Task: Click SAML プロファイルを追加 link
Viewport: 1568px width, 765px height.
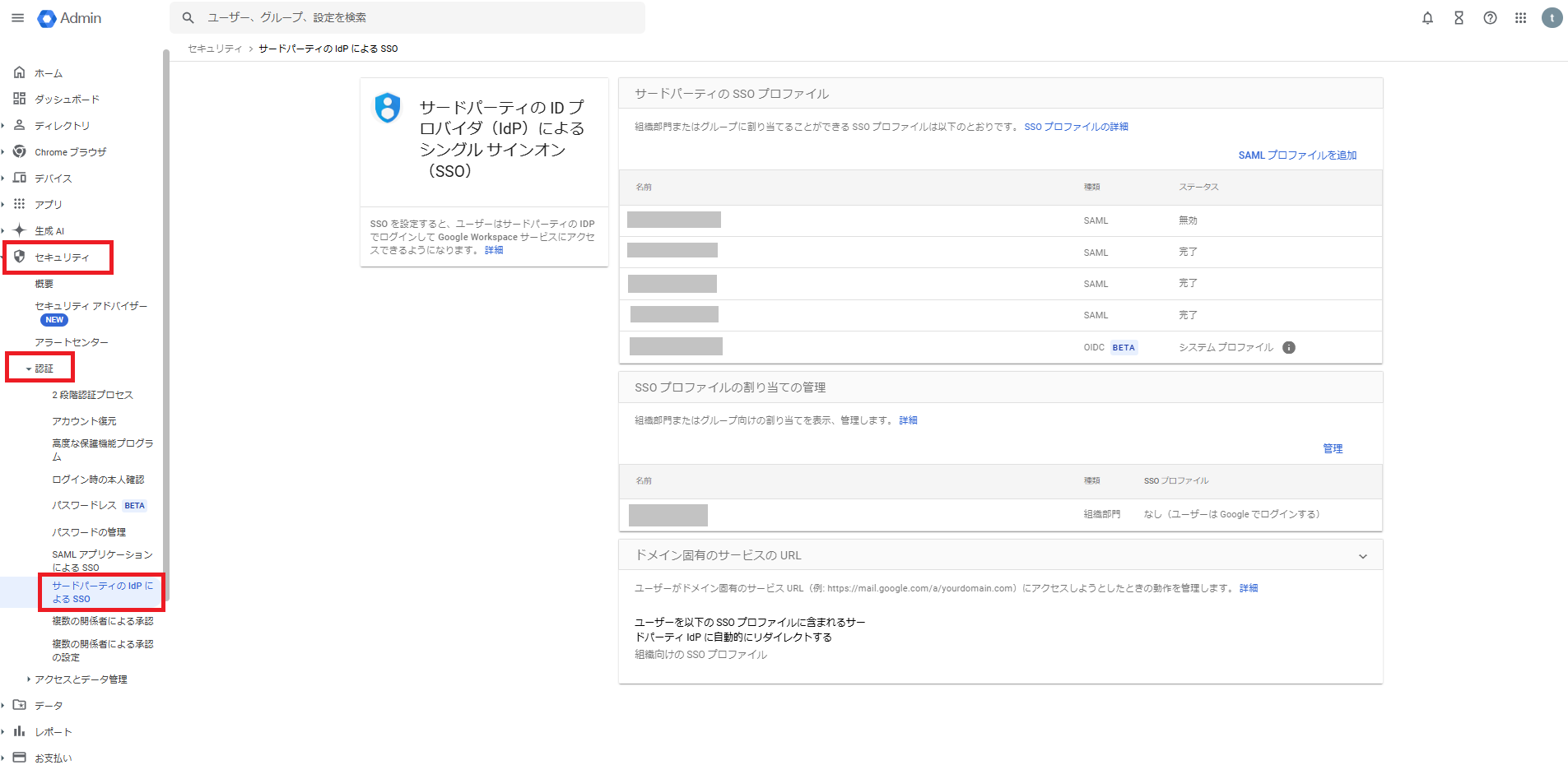Action: [1296, 155]
